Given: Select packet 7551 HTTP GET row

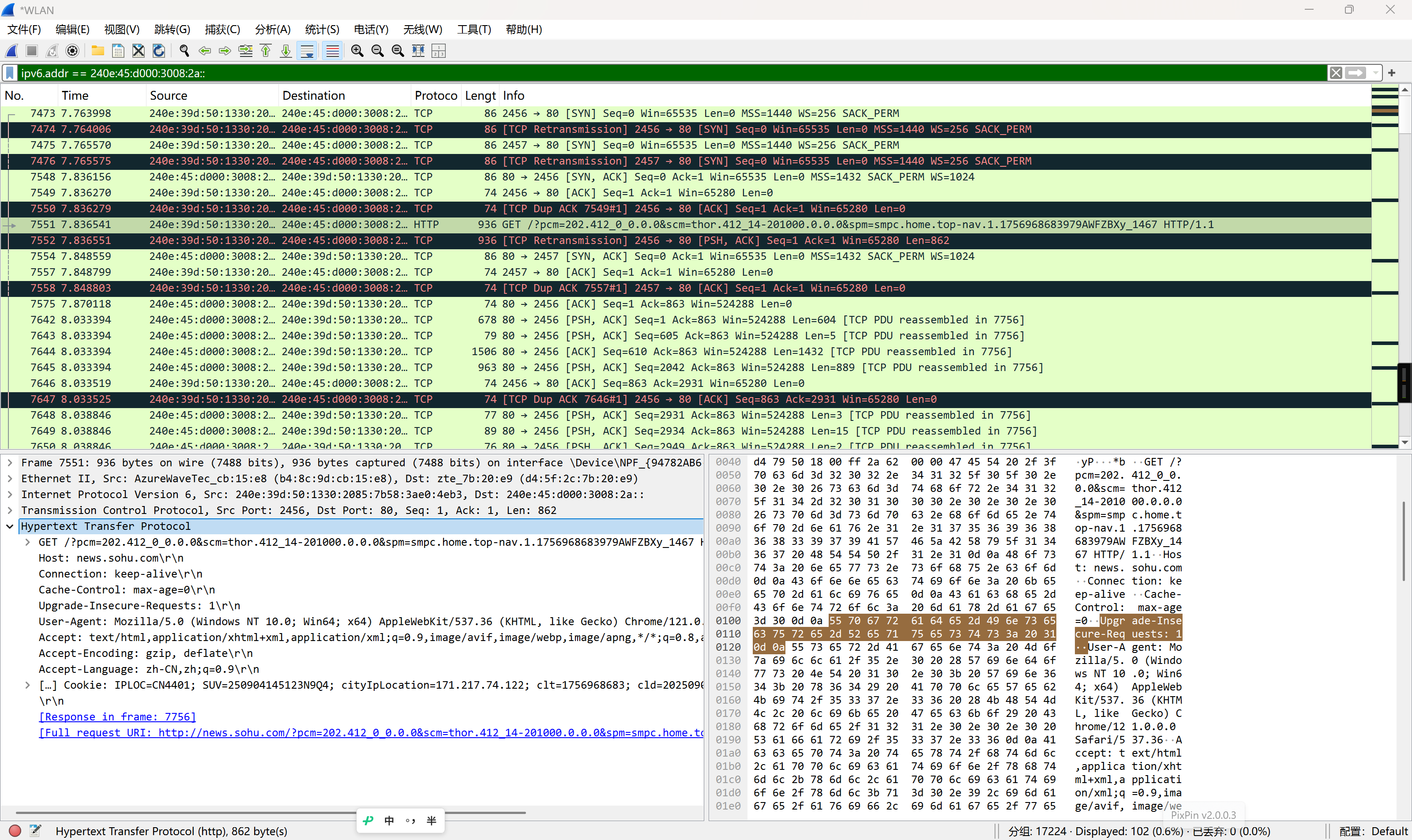Looking at the screenshot, I should (686, 225).
